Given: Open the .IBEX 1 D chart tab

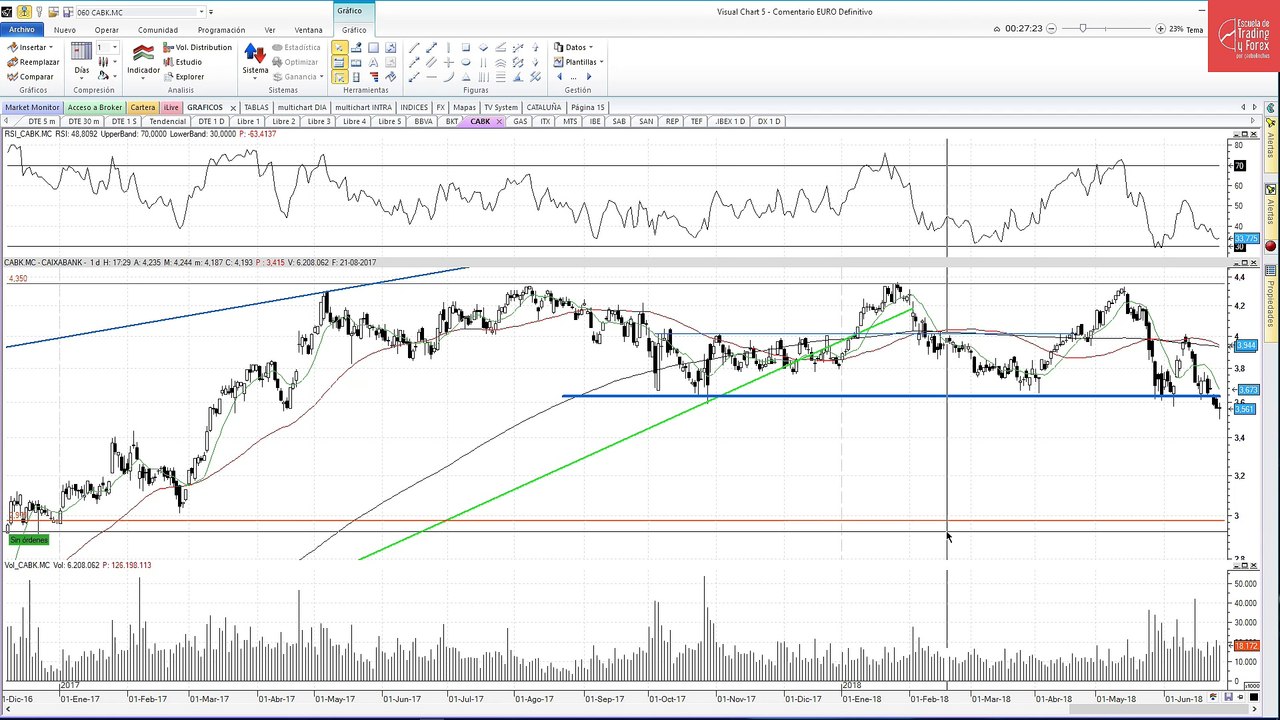Looking at the screenshot, I should click(730, 121).
